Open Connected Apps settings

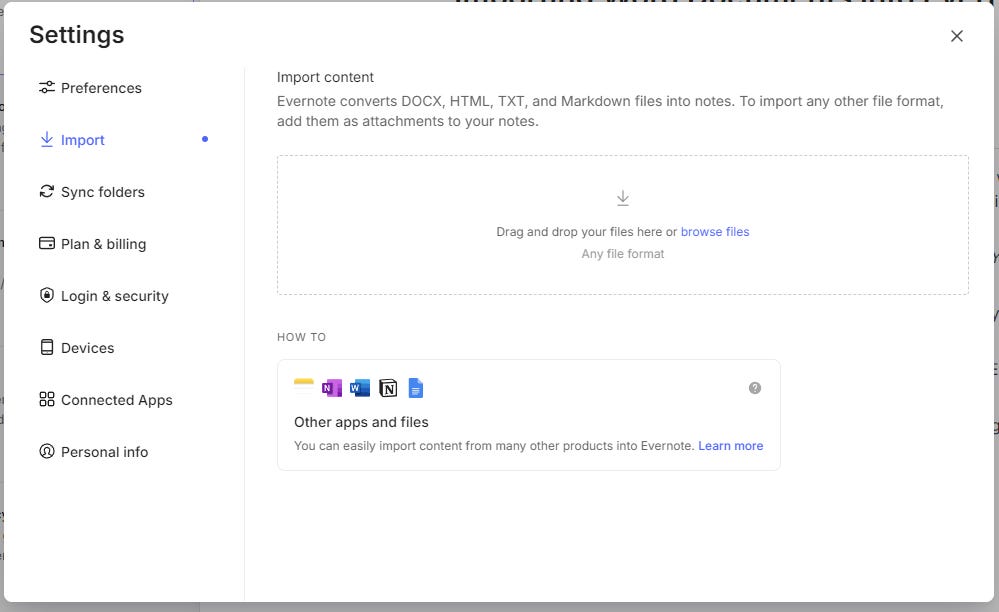106,400
